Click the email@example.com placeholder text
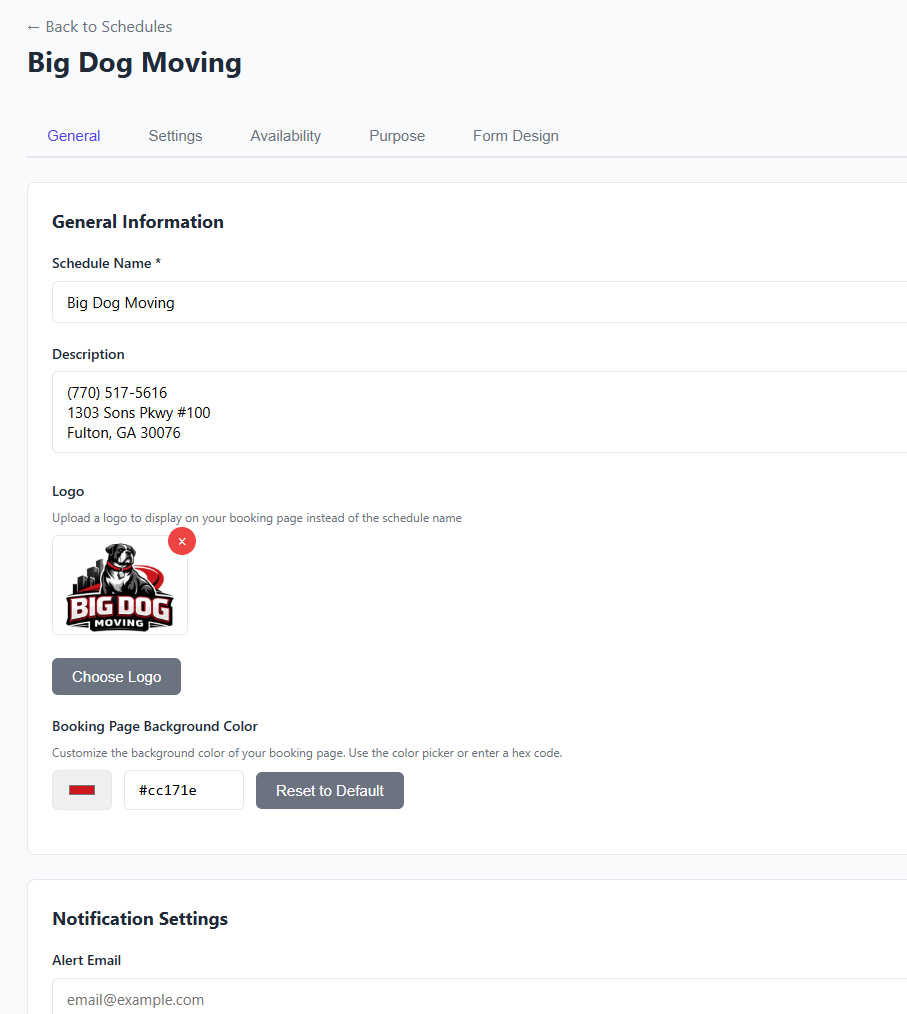The width and height of the screenshot is (907, 1014). coord(135,999)
